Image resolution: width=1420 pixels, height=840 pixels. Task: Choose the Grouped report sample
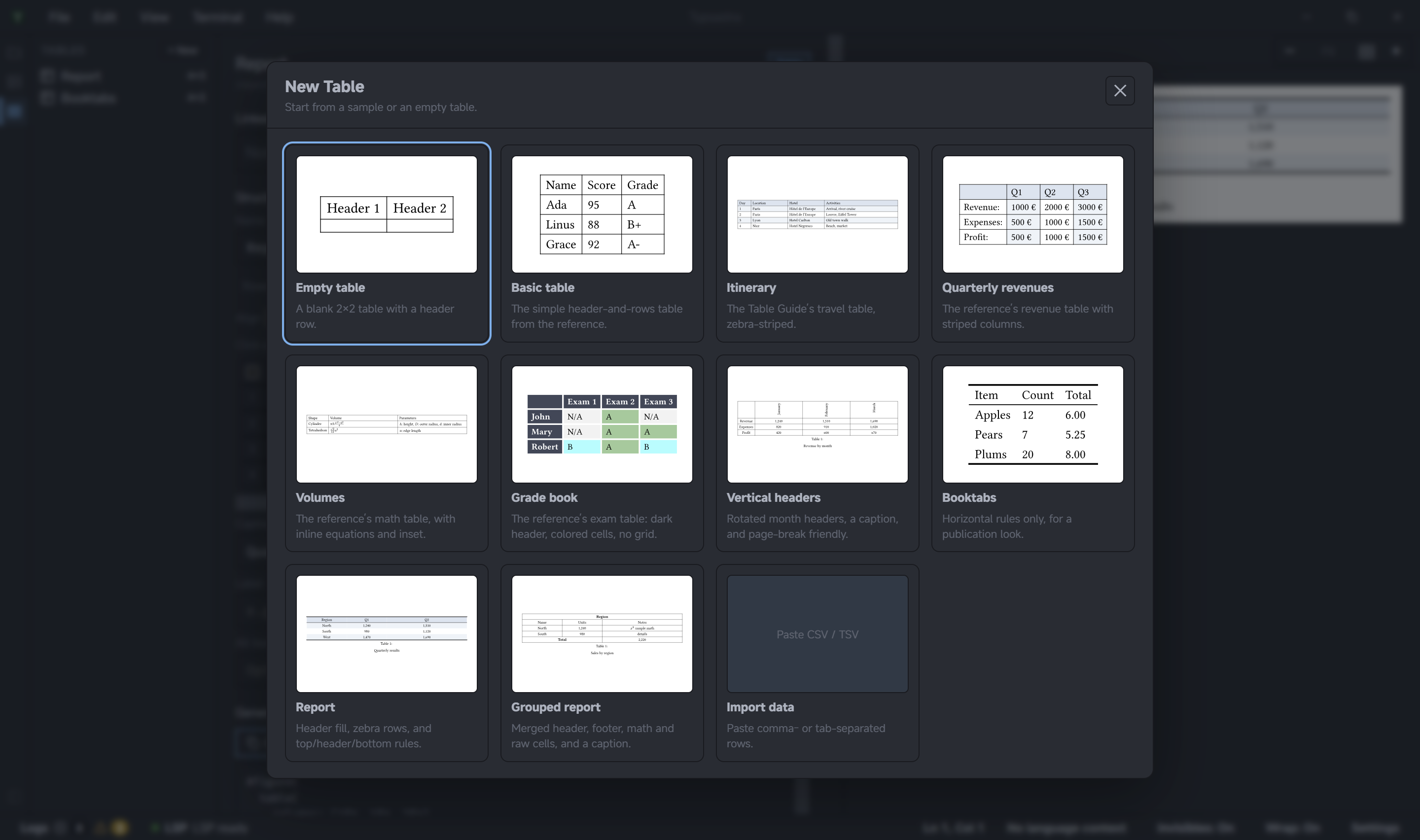tap(602, 663)
